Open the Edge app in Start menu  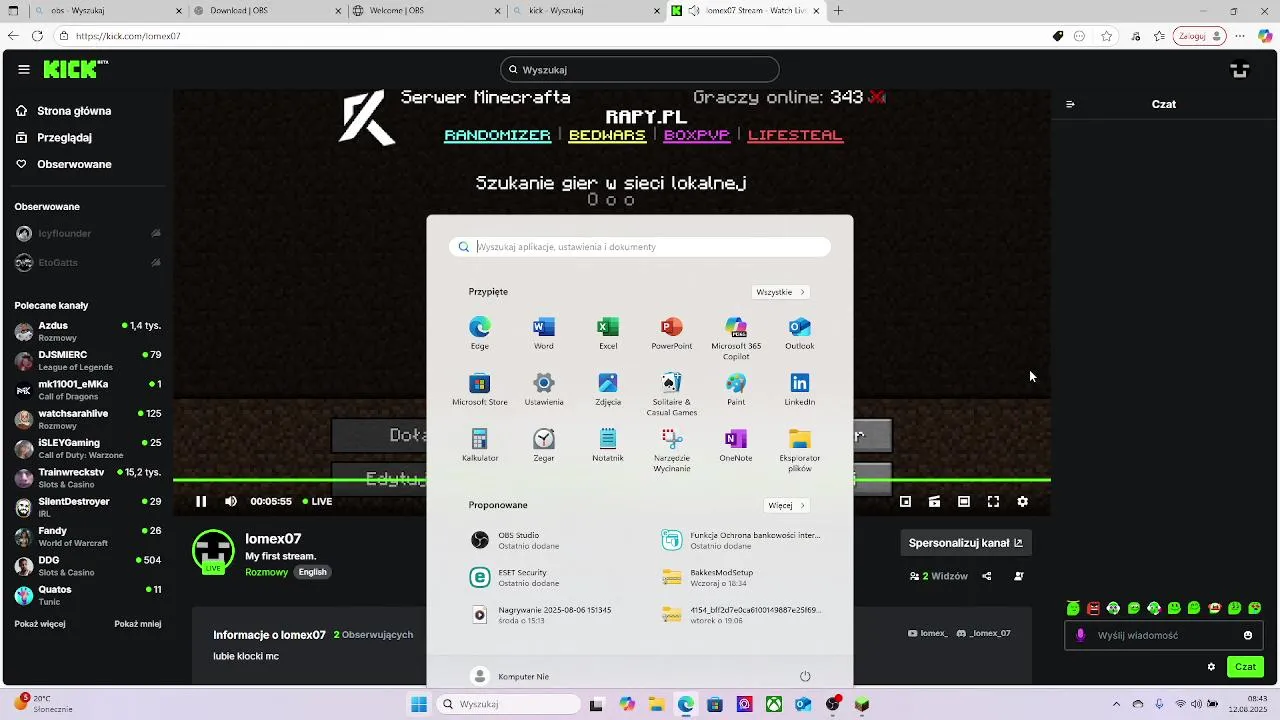pos(480,333)
